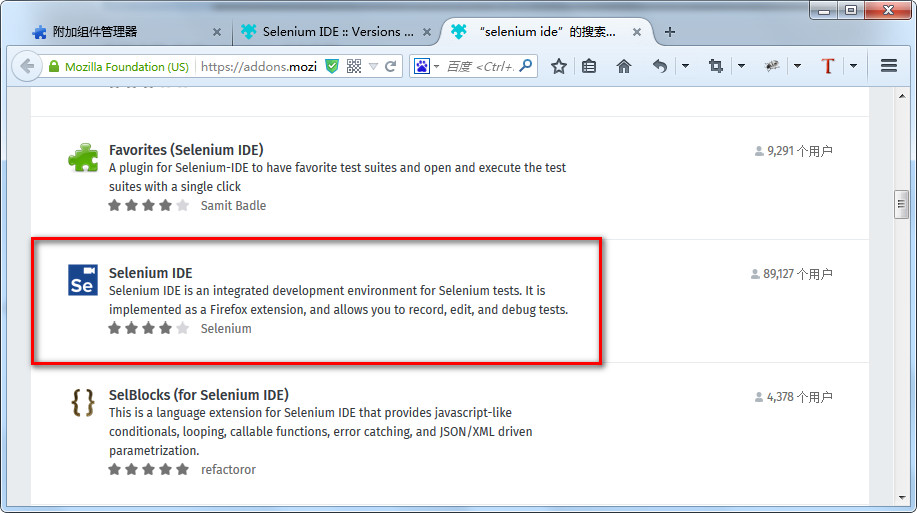Click the Firebug bug toolbar icon
This screenshot has height=513, width=917.
772,66
